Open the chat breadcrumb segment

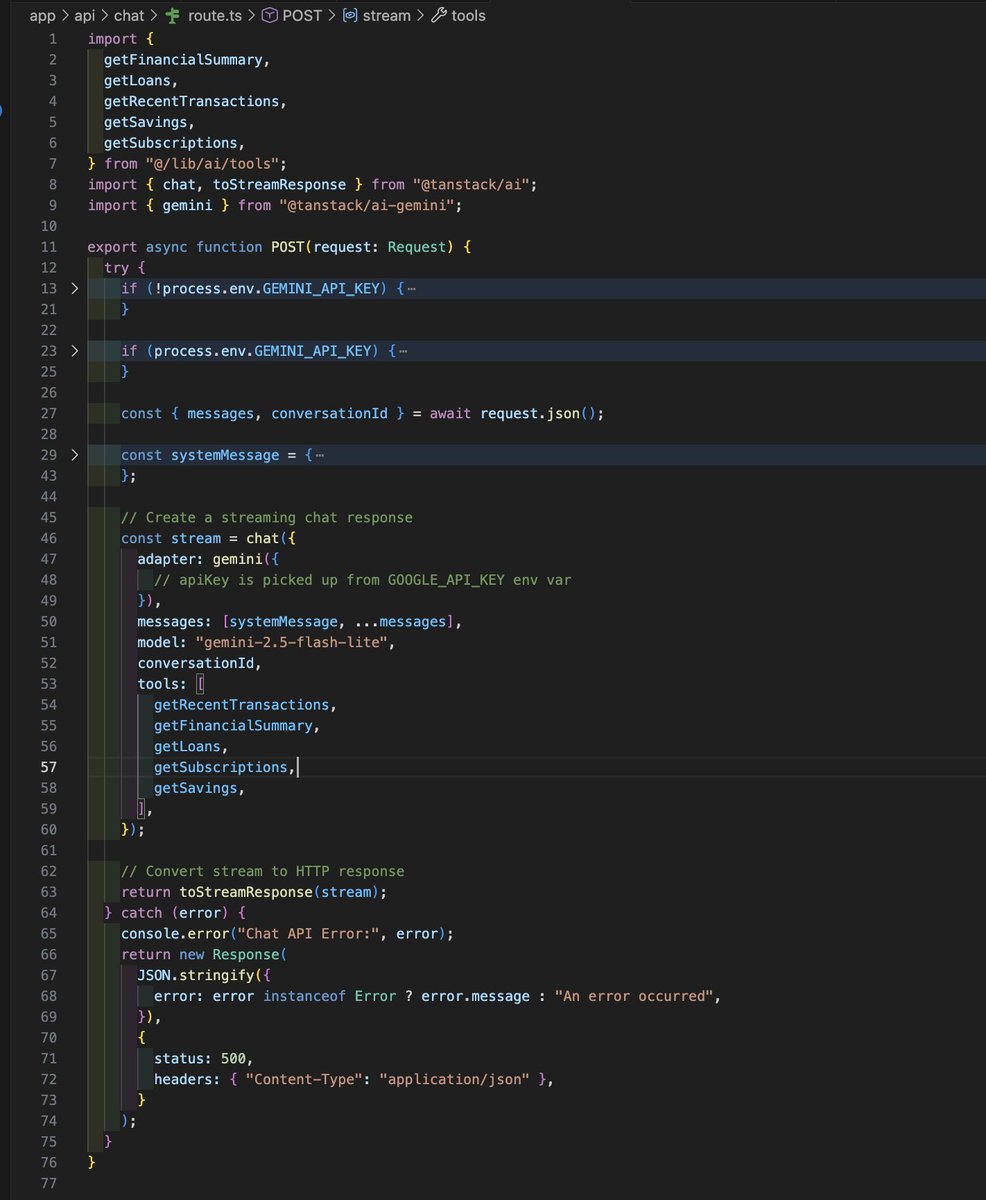coord(128,15)
